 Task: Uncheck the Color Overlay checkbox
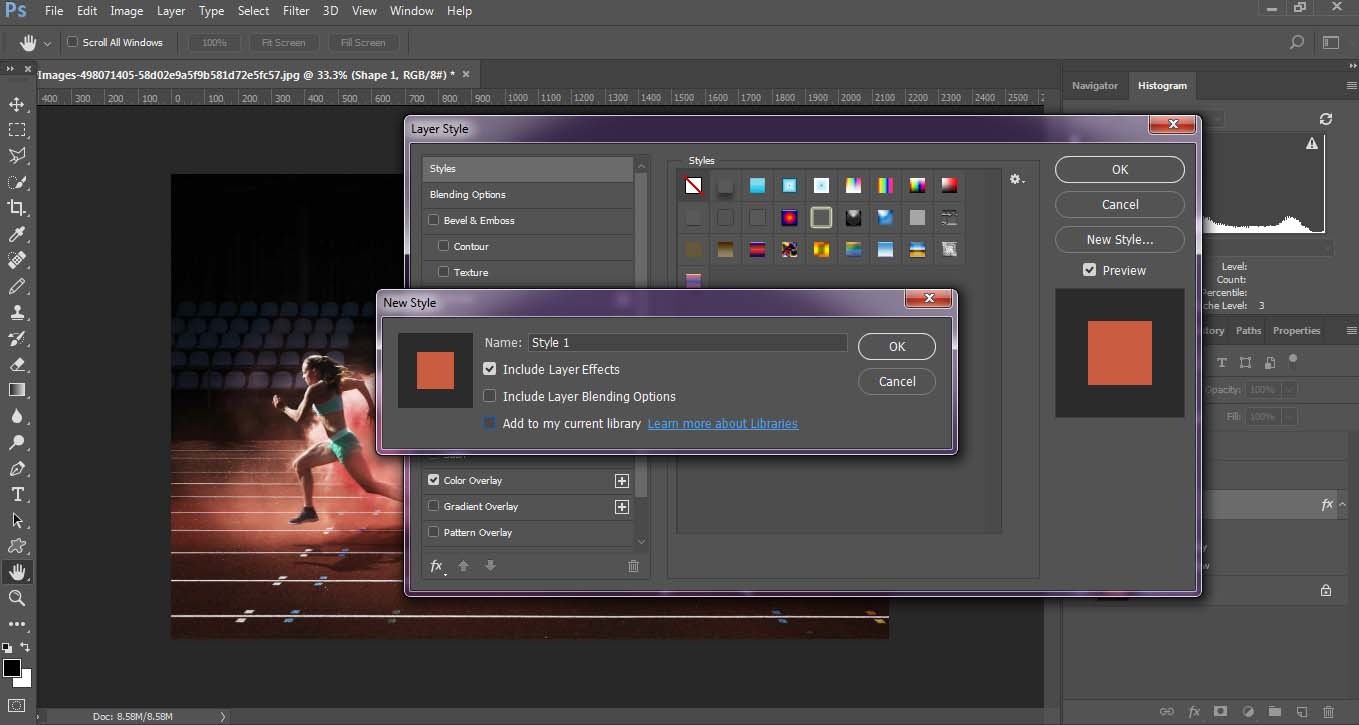434,480
